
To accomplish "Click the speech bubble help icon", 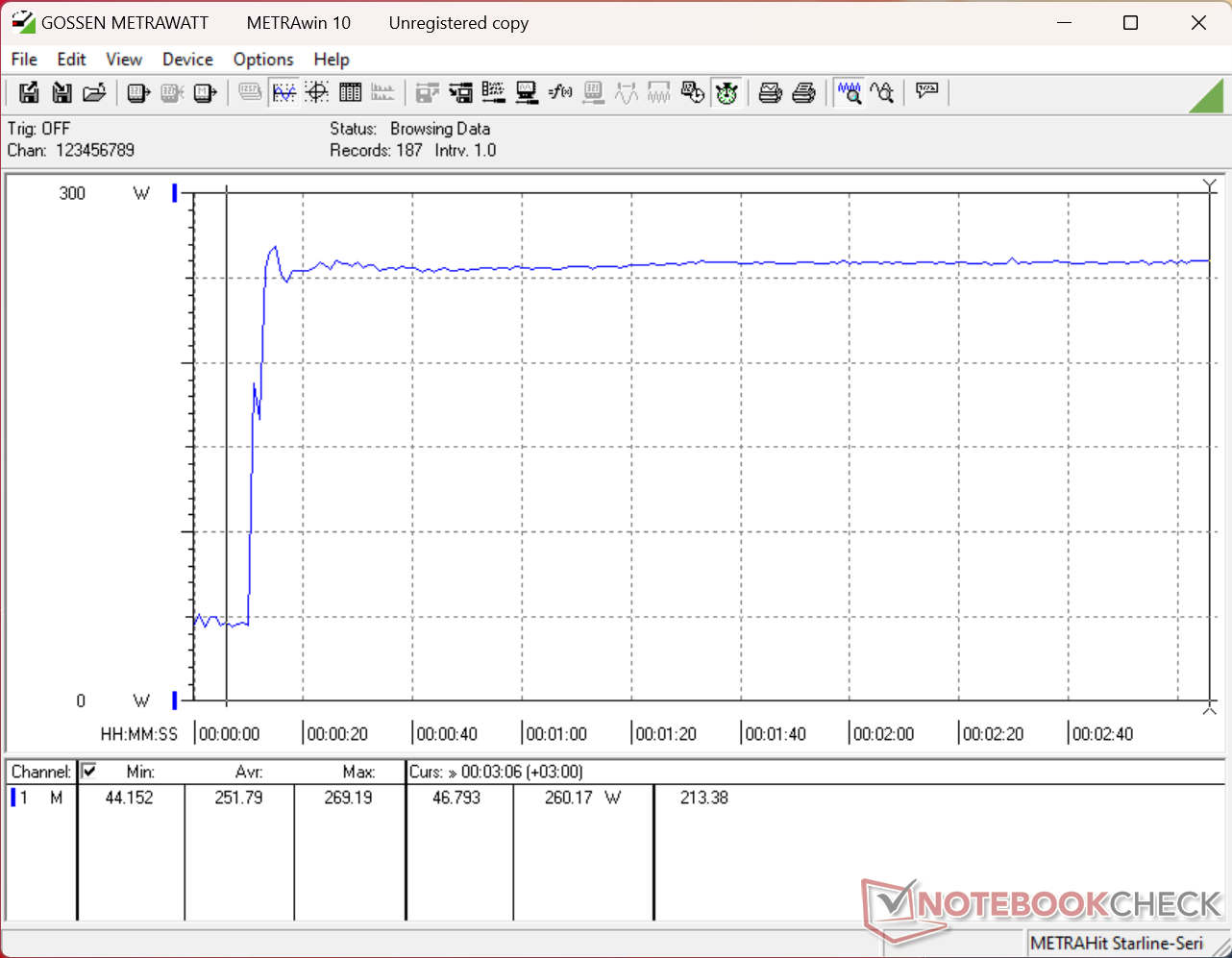I will 926,92.
